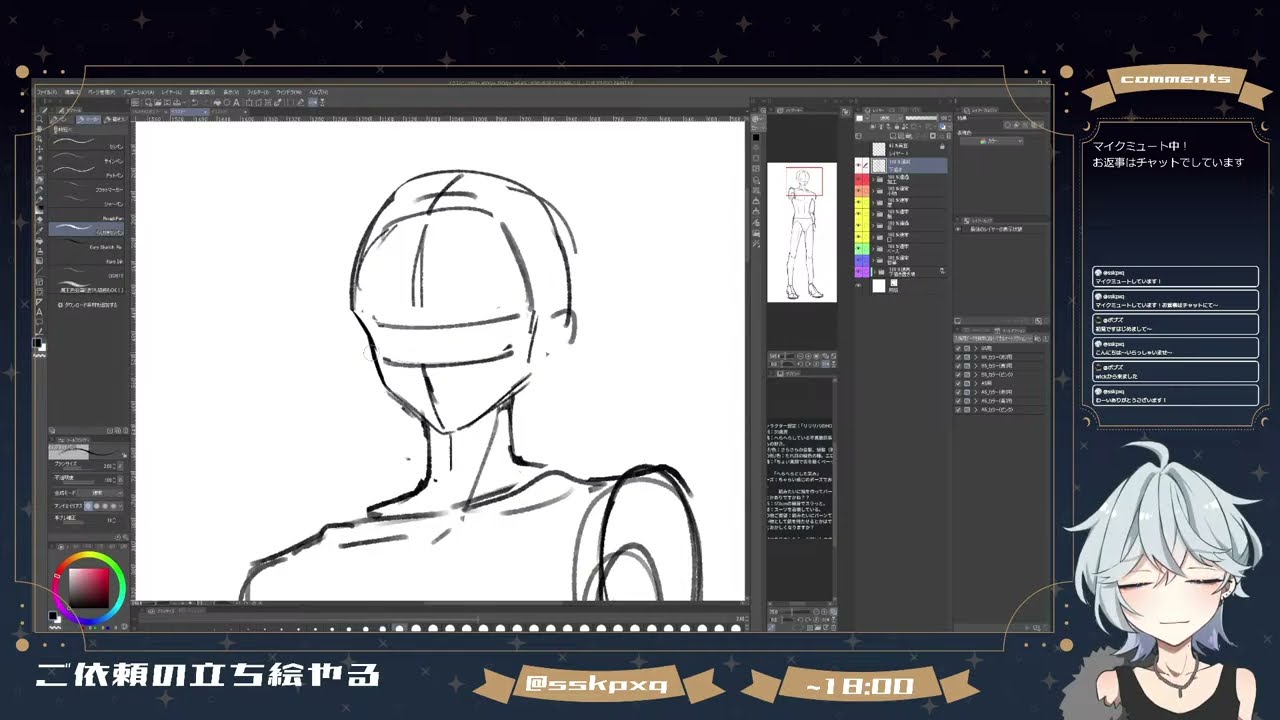Select RoughPen brush
The image size is (1280, 720).
(87, 214)
